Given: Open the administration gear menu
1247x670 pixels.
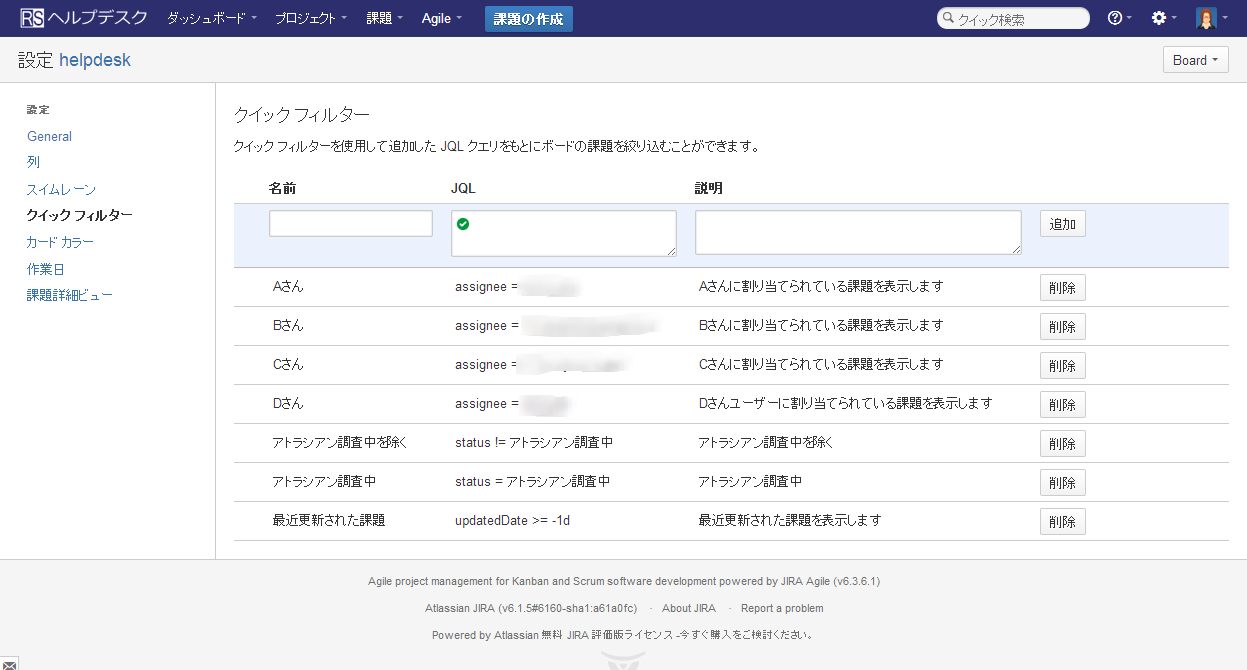Looking at the screenshot, I should point(1162,18).
